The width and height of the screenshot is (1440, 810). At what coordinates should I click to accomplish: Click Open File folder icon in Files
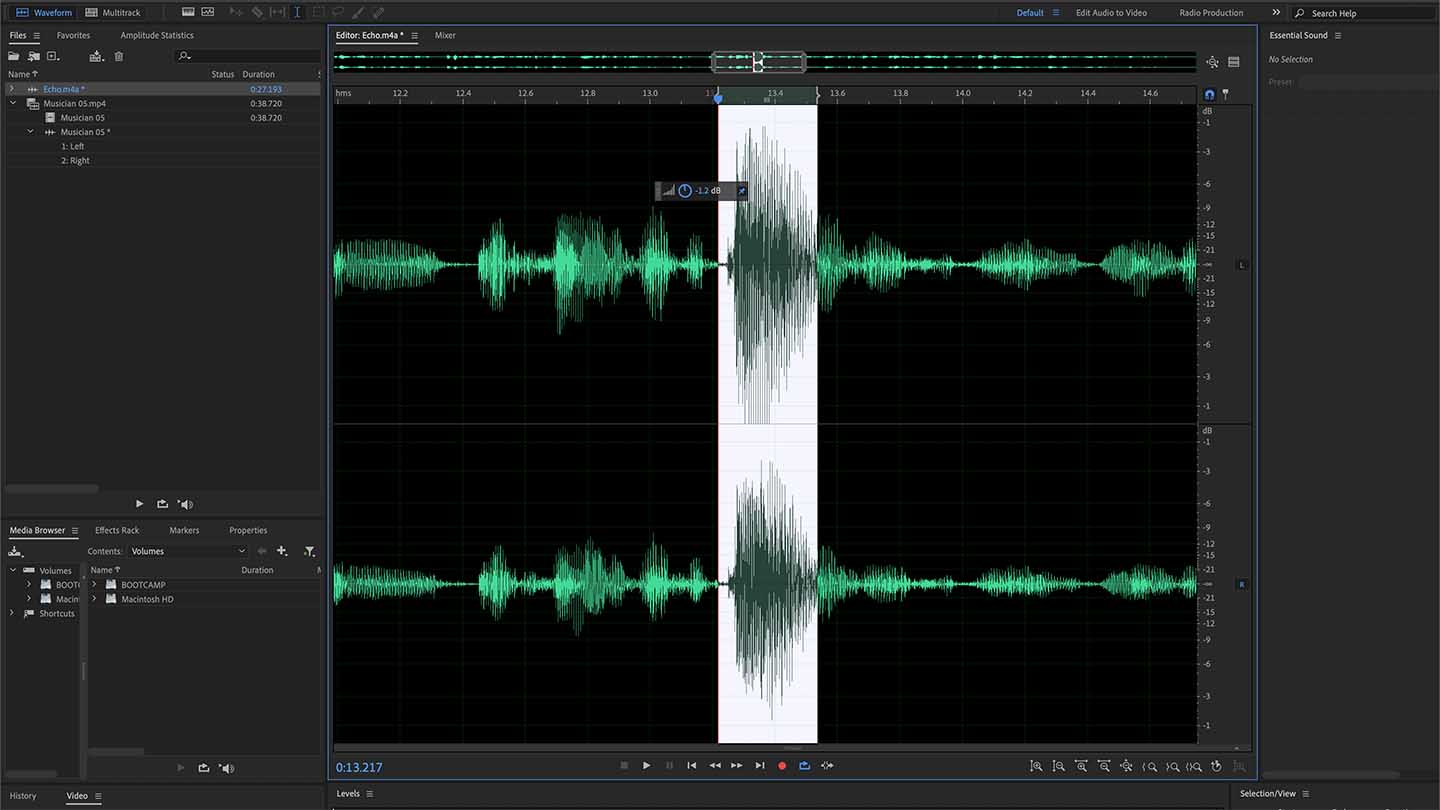click(14, 56)
